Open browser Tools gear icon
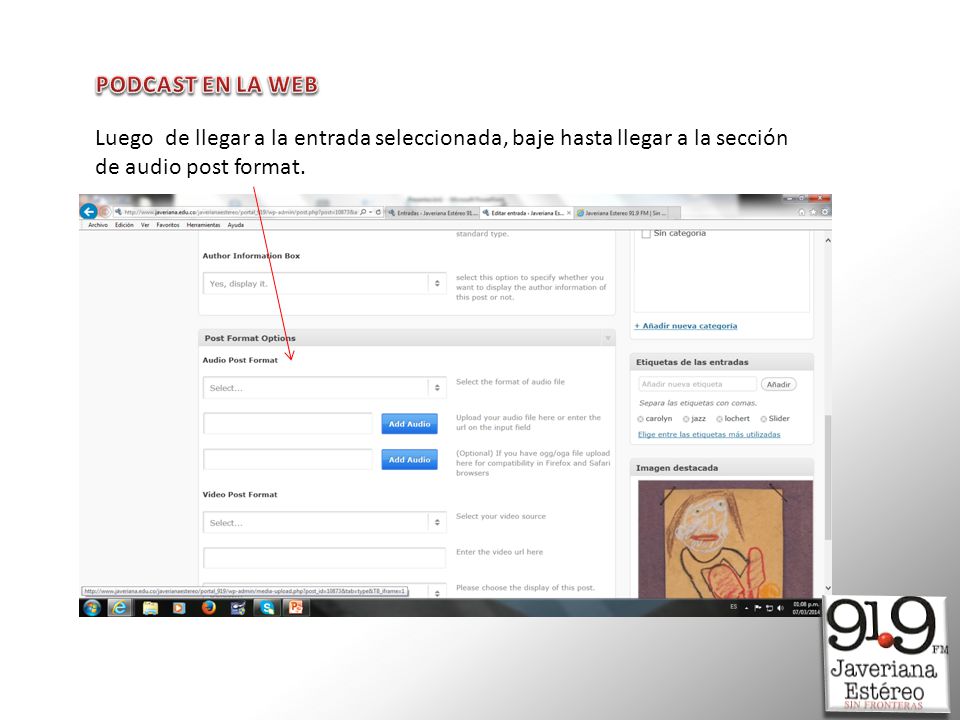 click(825, 212)
